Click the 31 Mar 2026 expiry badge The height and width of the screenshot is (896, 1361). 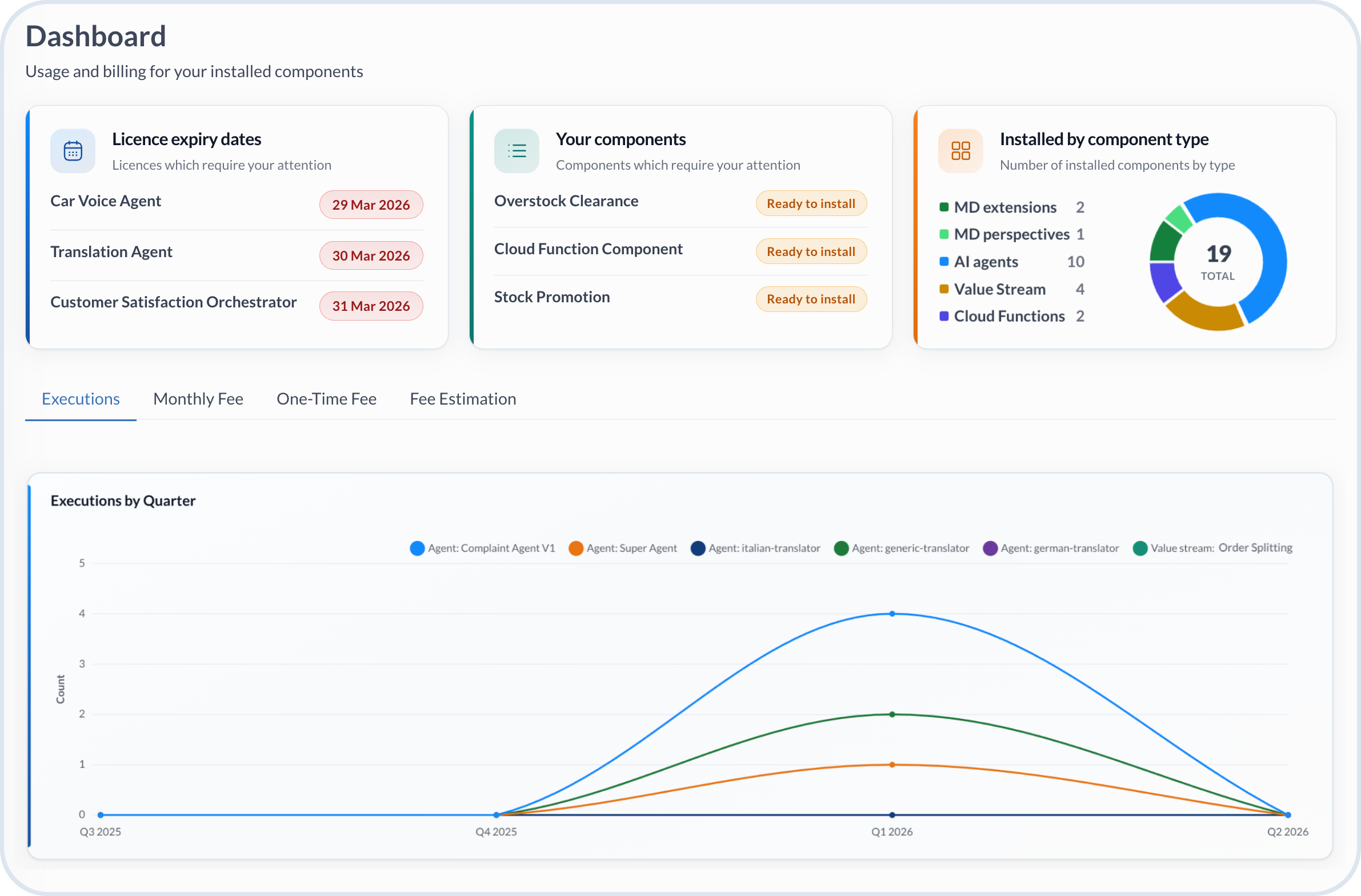pyautogui.click(x=371, y=306)
